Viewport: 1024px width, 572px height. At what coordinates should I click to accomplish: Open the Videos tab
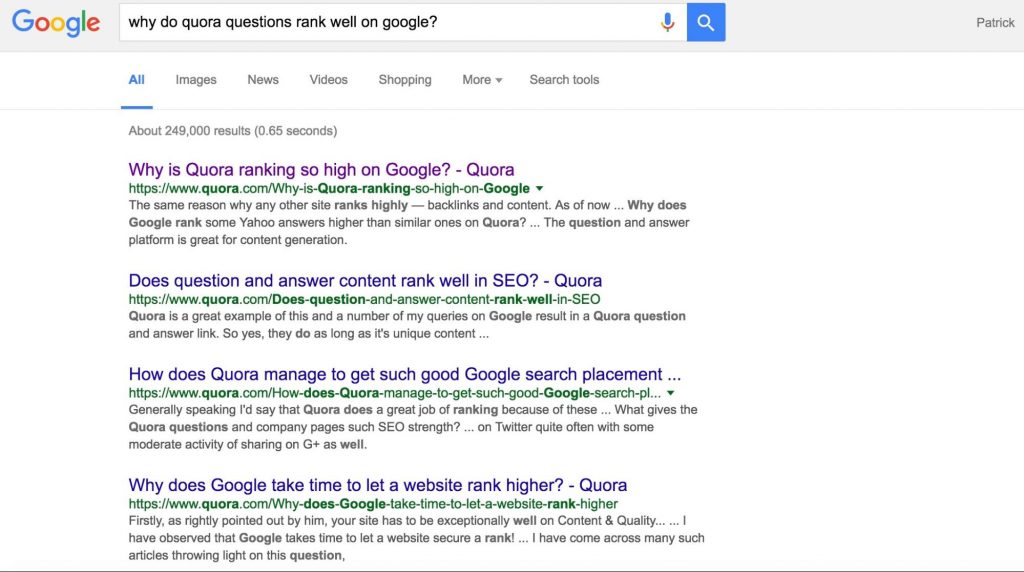[328, 80]
